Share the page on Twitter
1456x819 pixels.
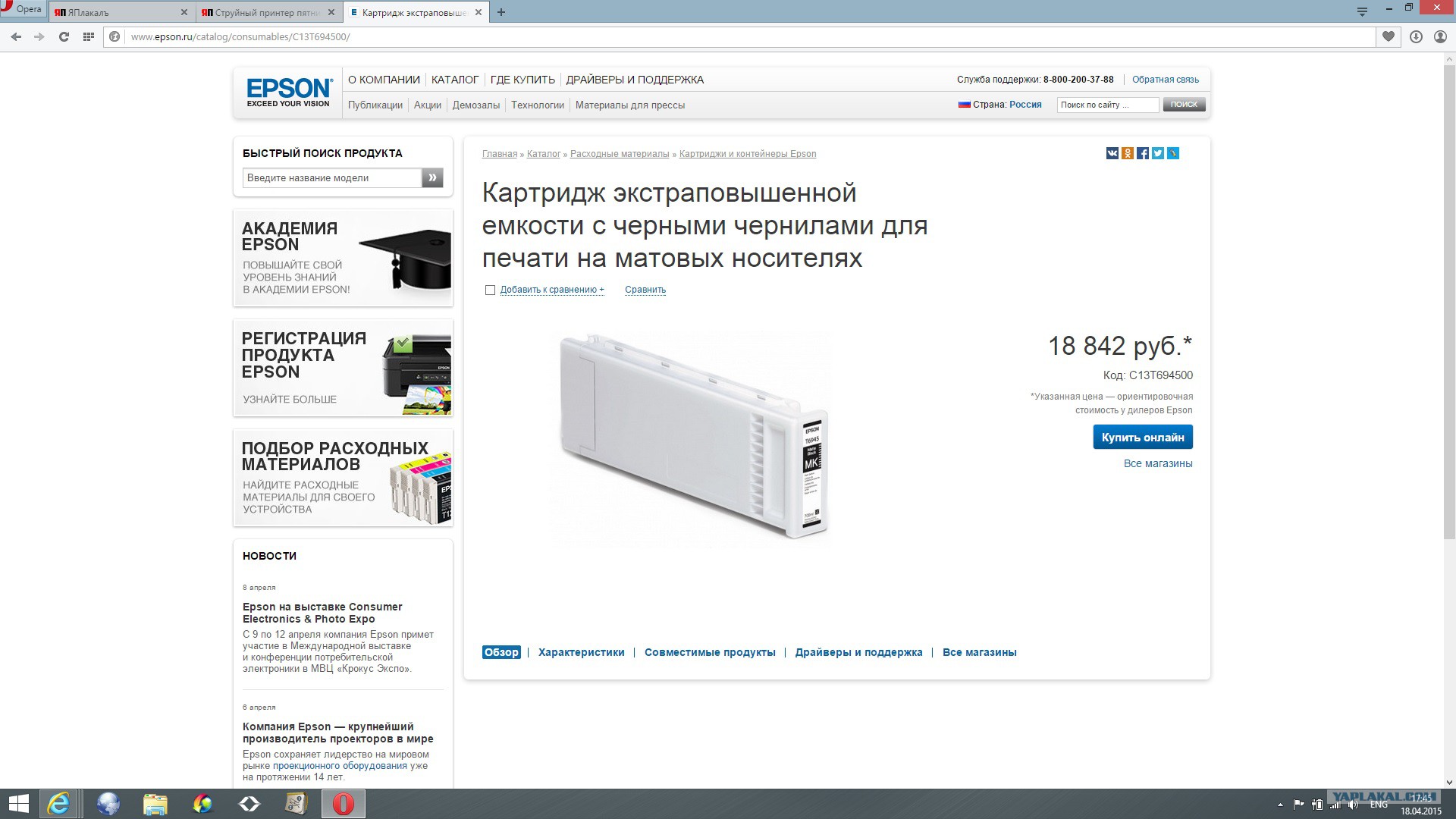(1158, 153)
